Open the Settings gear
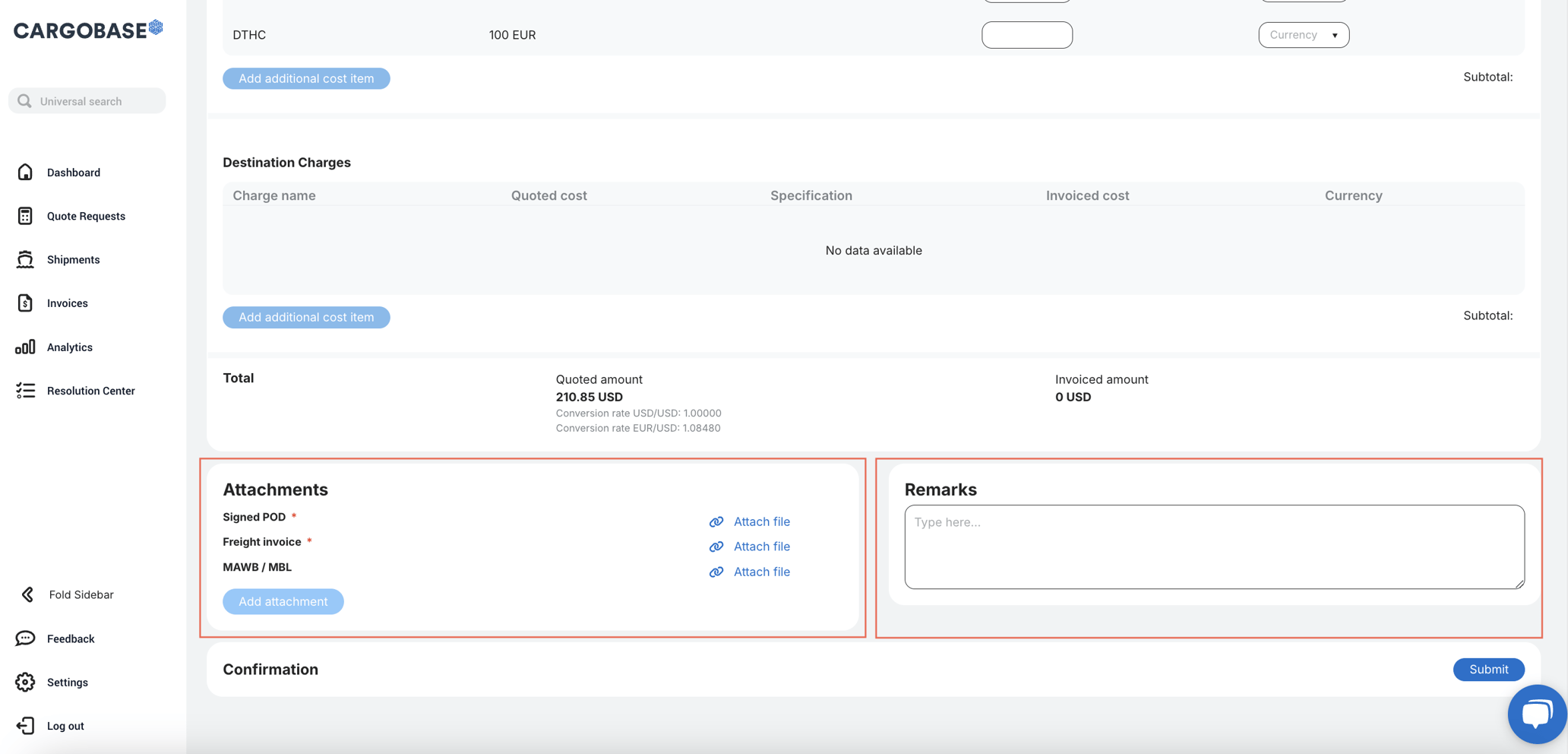The width and height of the screenshot is (1568, 754). point(25,682)
